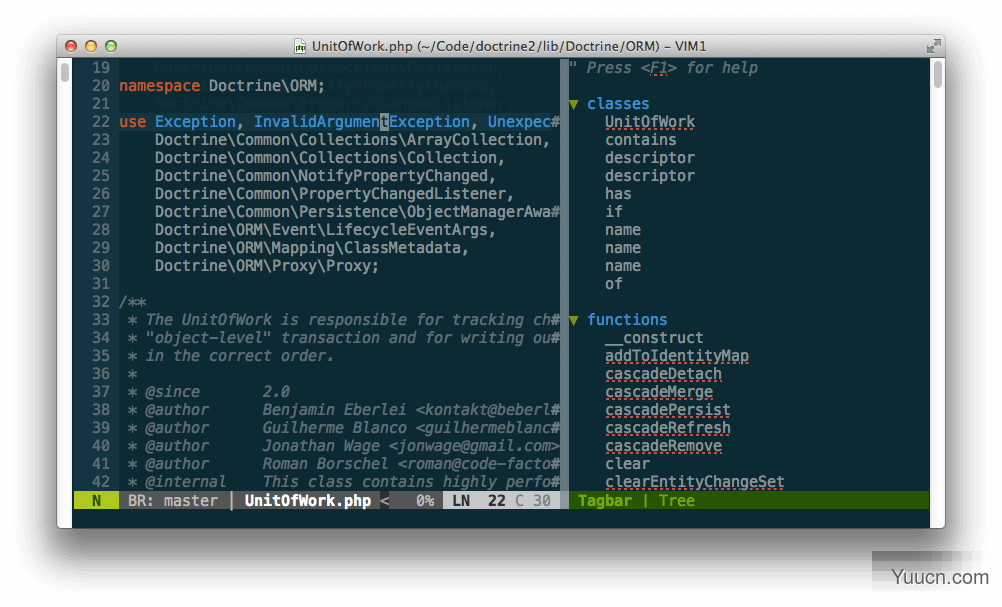The width and height of the screenshot is (1002, 607).
Task: Select the 'contains' tag under classes
Action: click(641, 140)
